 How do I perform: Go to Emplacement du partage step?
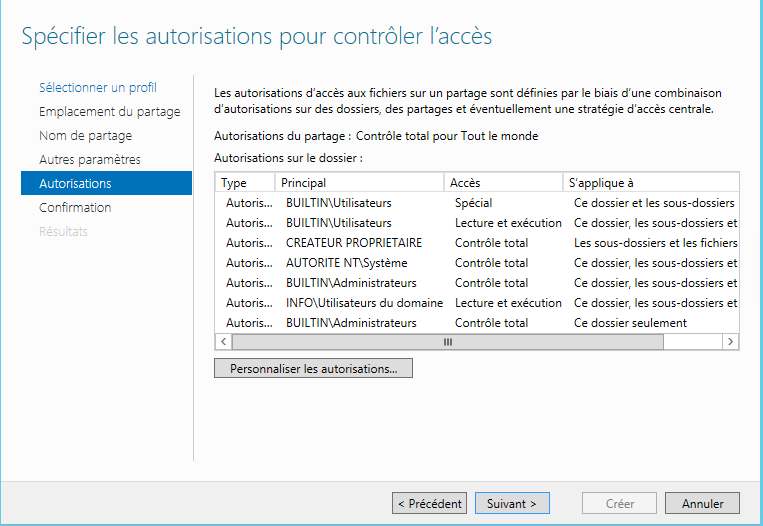109,111
